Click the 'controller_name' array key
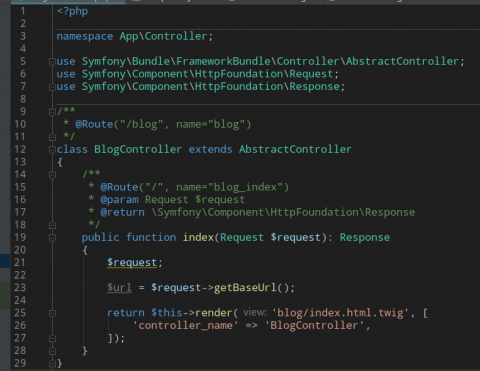This screenshot has height=371, width=480. (x=185, y=325)
